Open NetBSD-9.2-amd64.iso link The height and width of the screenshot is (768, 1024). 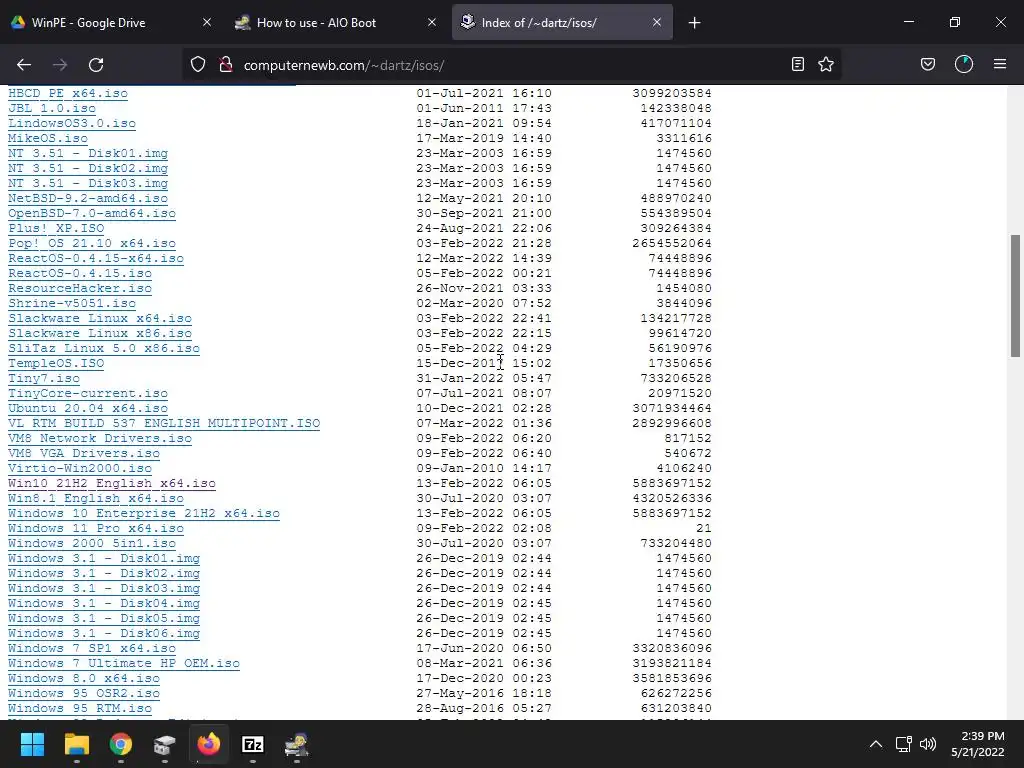[x=88, y=198]
